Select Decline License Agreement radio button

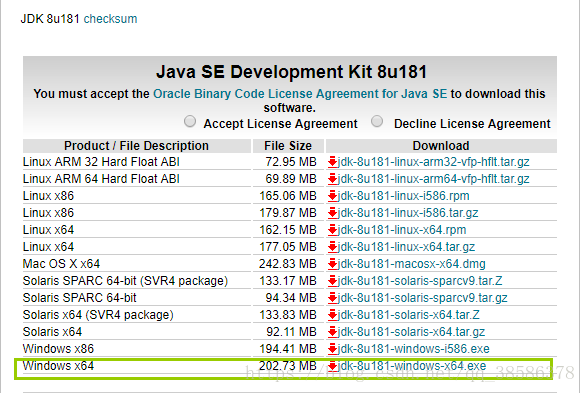click(377, 121)
